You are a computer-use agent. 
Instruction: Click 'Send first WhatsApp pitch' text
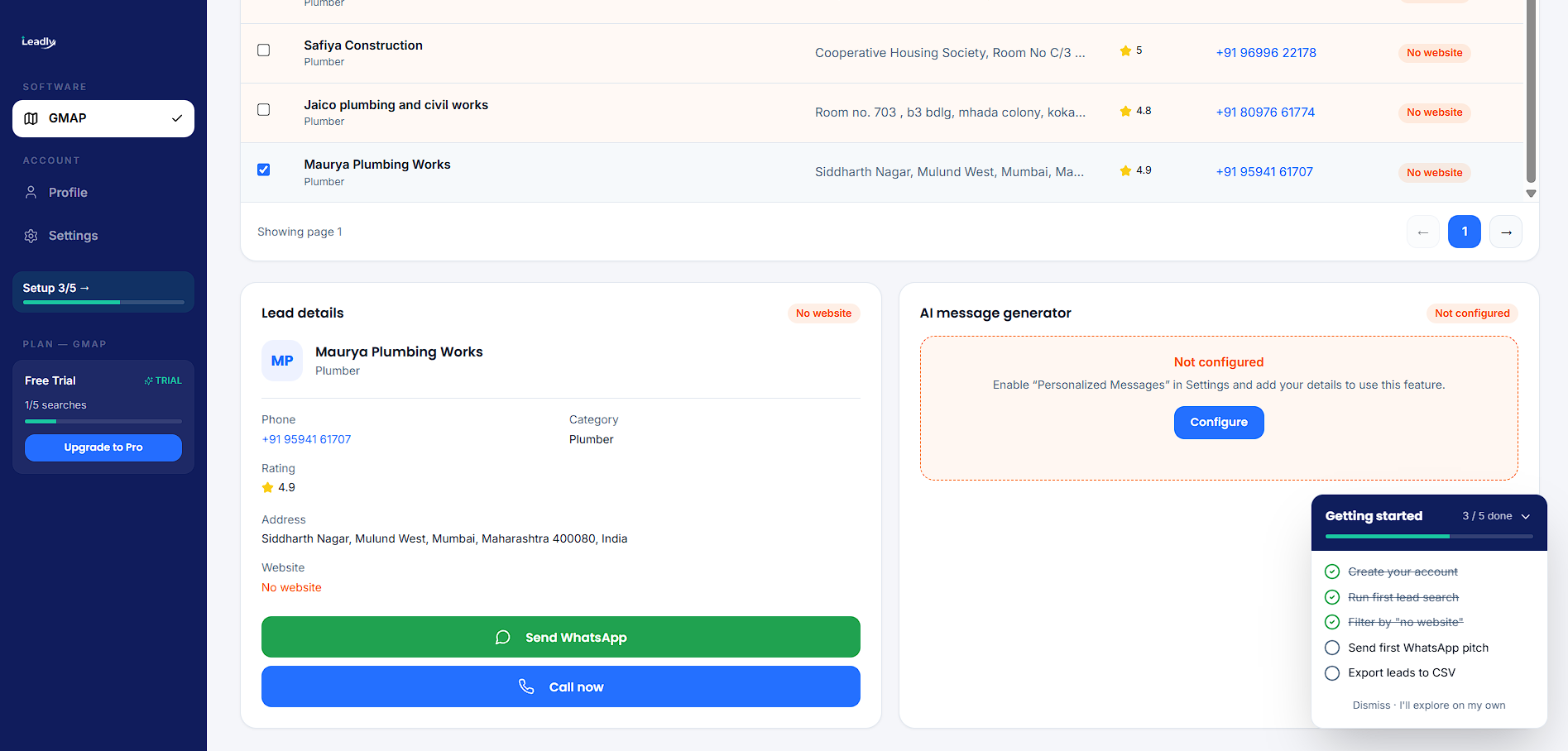click(1418, 648)
